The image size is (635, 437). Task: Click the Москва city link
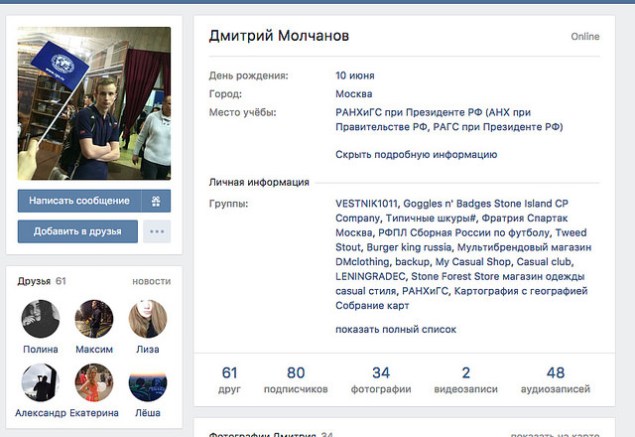click(x=354, y=94)
